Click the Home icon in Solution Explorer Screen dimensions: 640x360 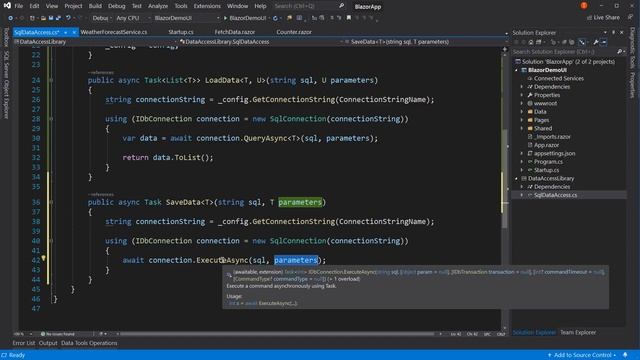coord(531,42)
